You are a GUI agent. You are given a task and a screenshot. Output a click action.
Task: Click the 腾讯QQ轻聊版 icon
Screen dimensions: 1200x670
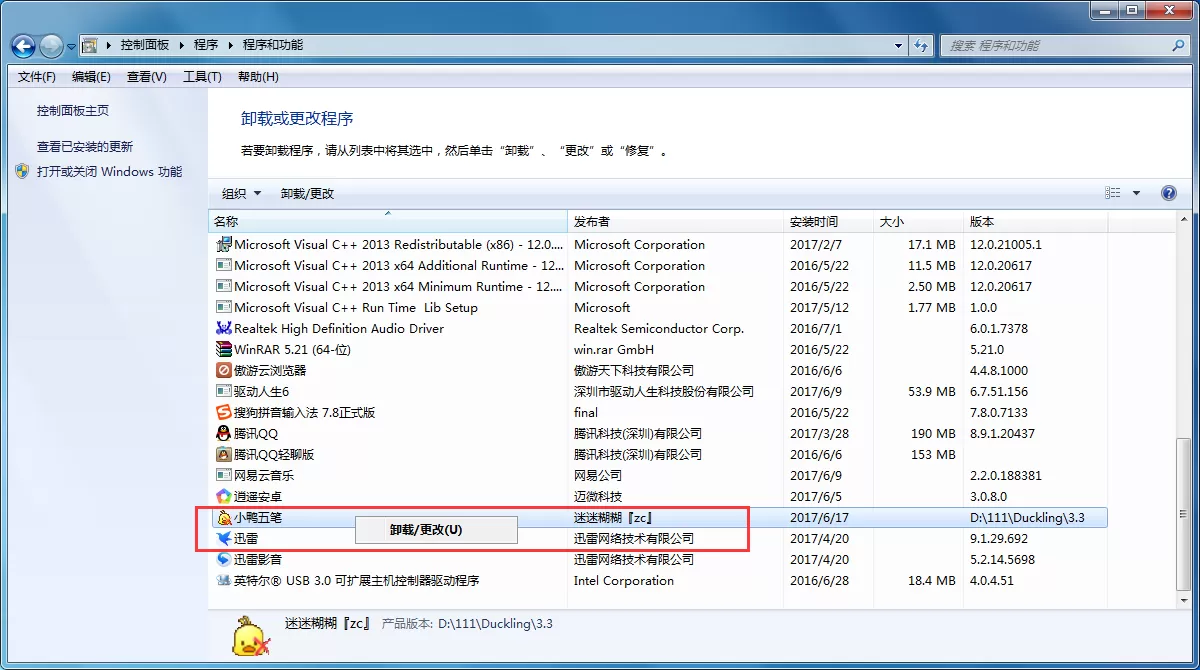coord(224,455)
